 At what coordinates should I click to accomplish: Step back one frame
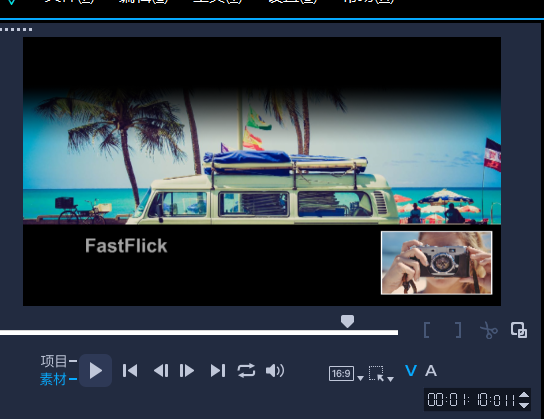pos(161,371)
